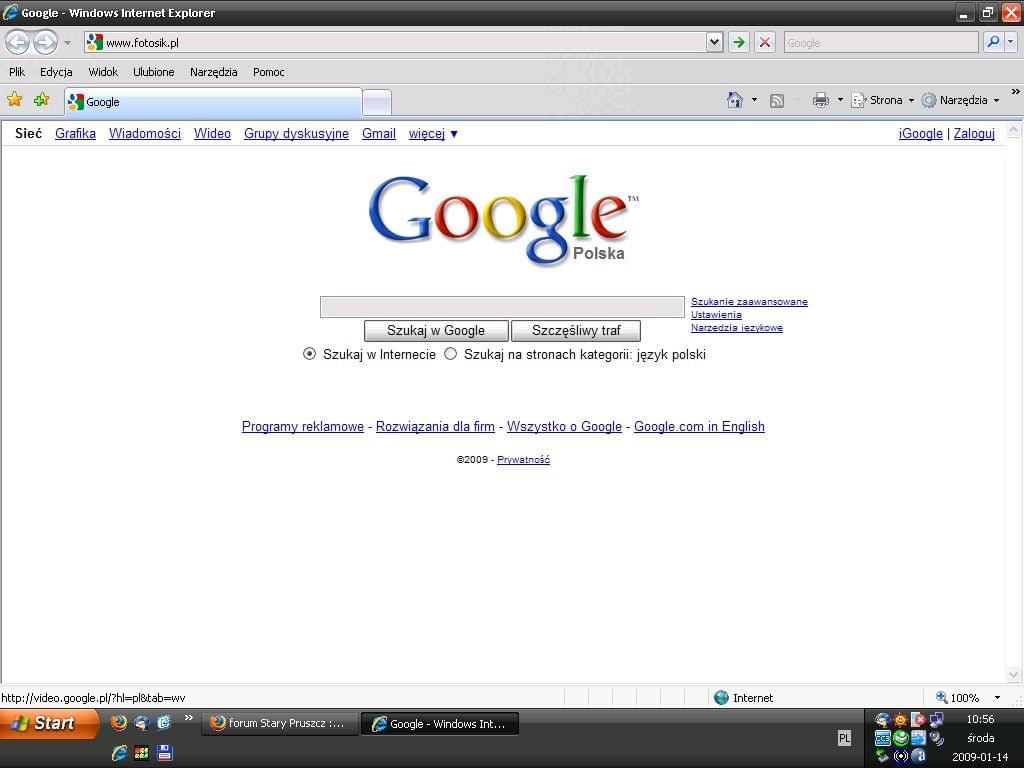This screenshot has width=1024, height=768.
Task: Open the Strona command bar dropdown
Action: click(x=883, y=100)
